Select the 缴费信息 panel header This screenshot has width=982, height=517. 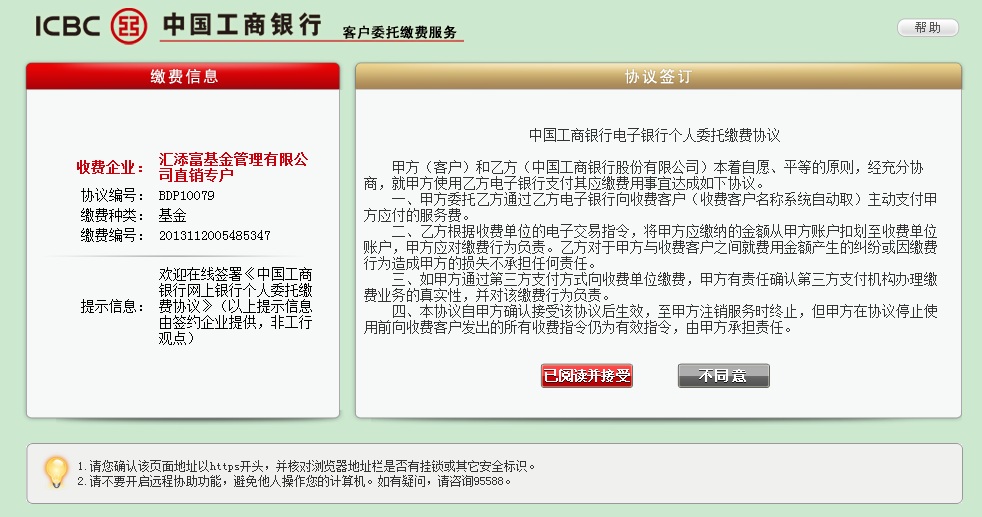[183, 77]
